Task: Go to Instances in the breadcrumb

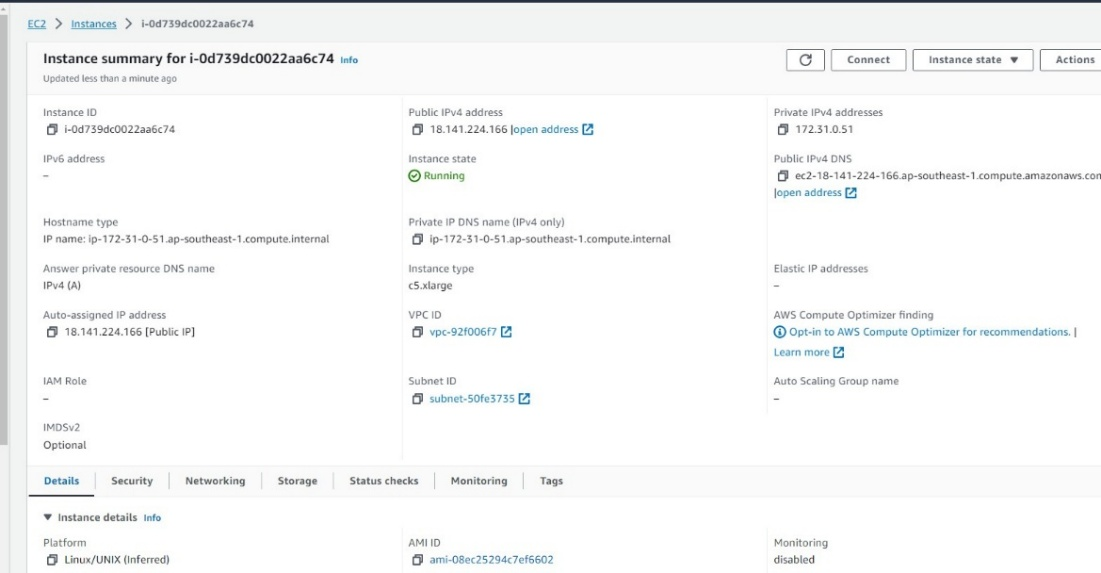Action: click(93, 24)
